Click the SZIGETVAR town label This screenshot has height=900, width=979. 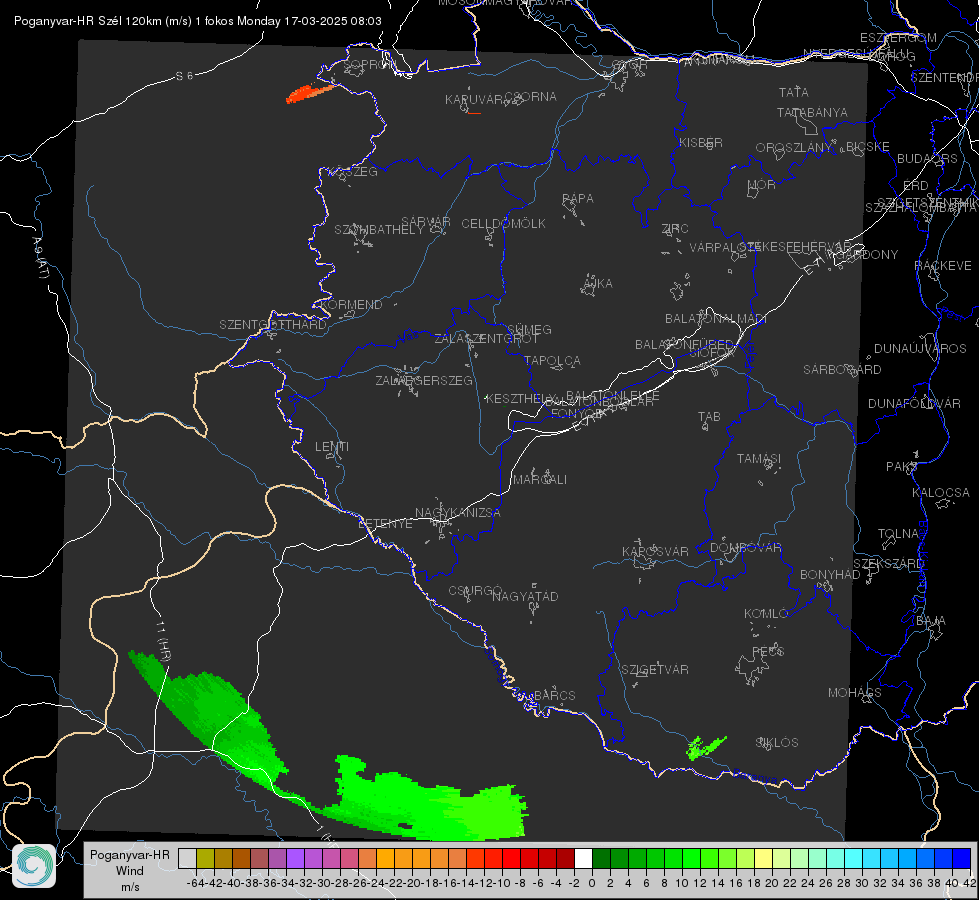[655, 670]
